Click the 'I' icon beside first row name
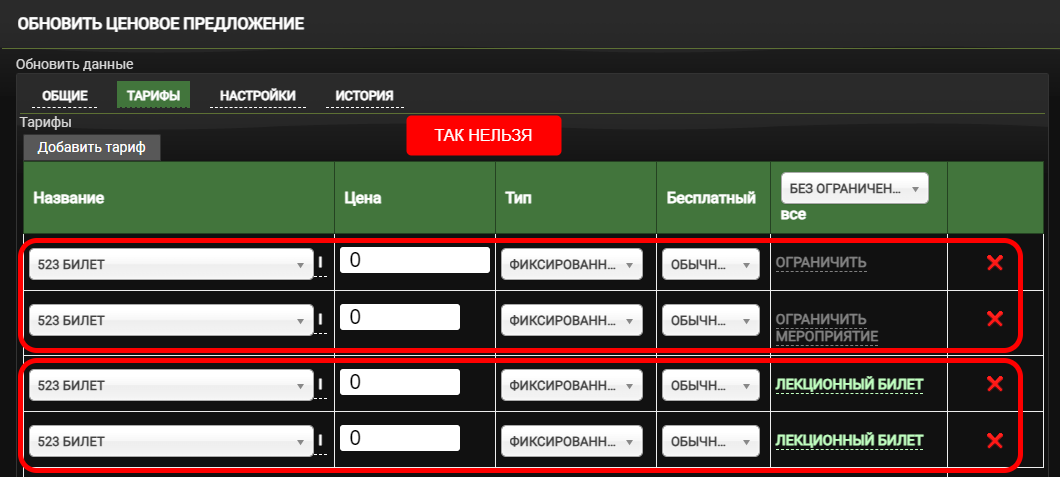The height and width of the screenshot is (477, 1060). pyautogui.click(x=321, y=265)
